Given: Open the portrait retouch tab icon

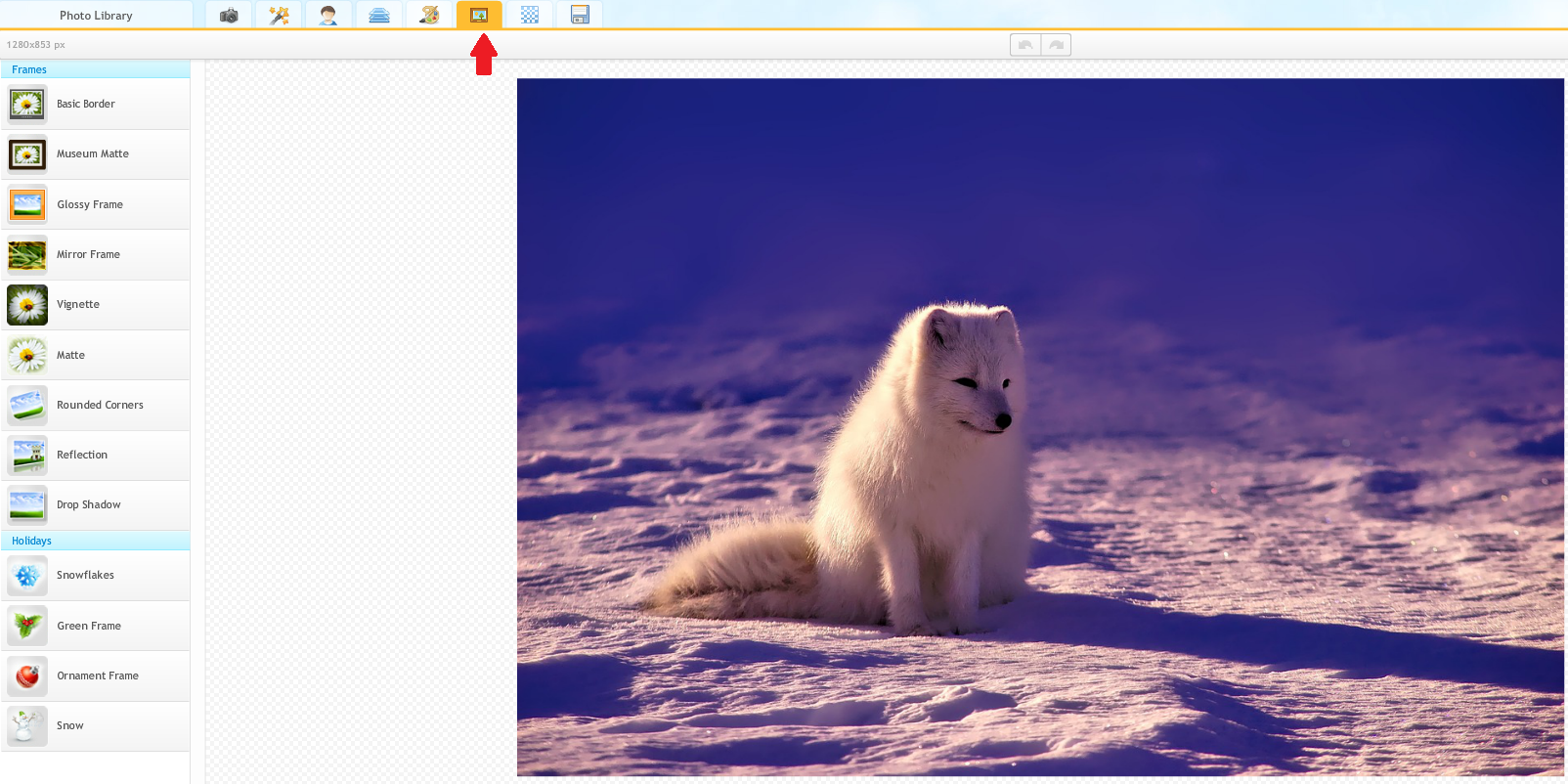Looking at the screenshot, I should [x=328, y=16].
